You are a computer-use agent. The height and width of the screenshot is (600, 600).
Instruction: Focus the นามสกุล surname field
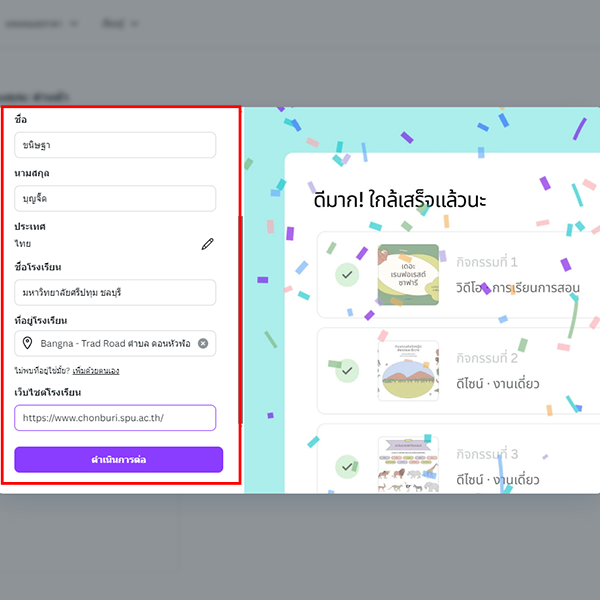coord(115,199)
